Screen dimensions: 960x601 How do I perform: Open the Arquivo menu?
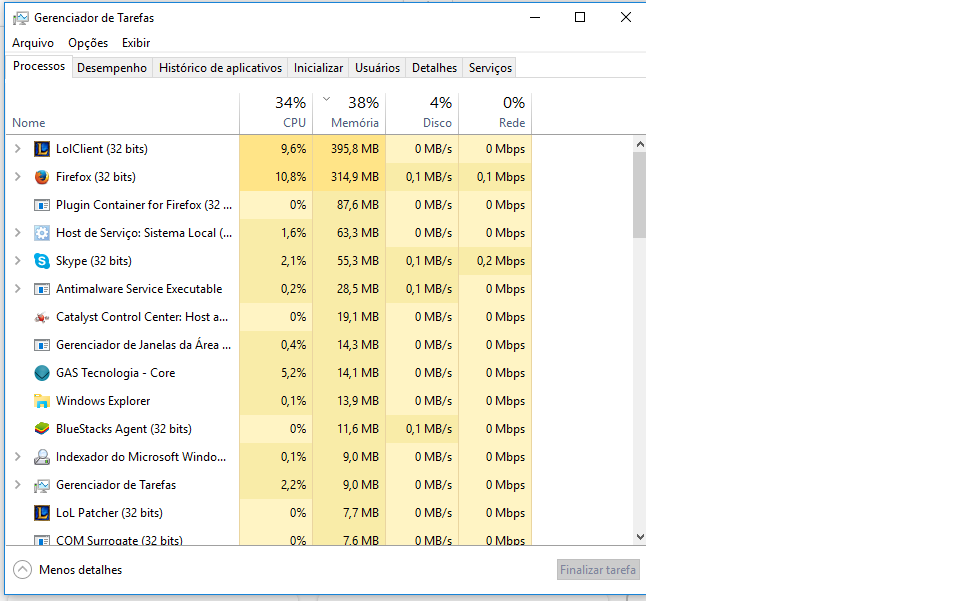33,43
